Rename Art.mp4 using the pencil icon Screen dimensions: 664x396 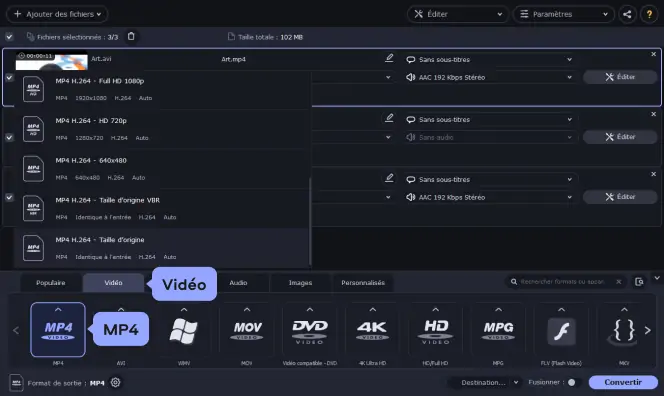pyautogui.click(x=389, y=58)
